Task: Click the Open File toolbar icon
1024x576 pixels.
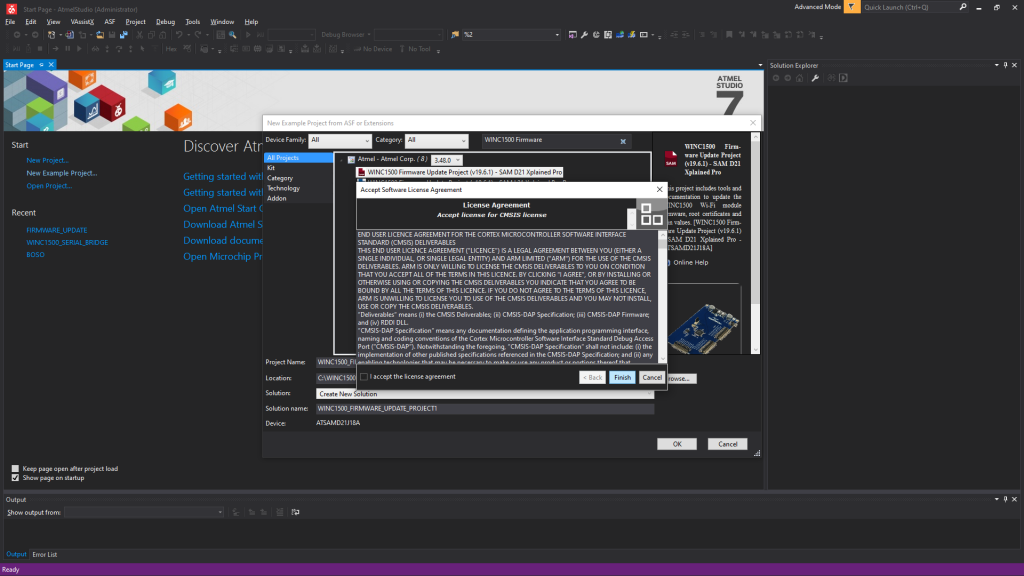Action: (x=100, y=35)
